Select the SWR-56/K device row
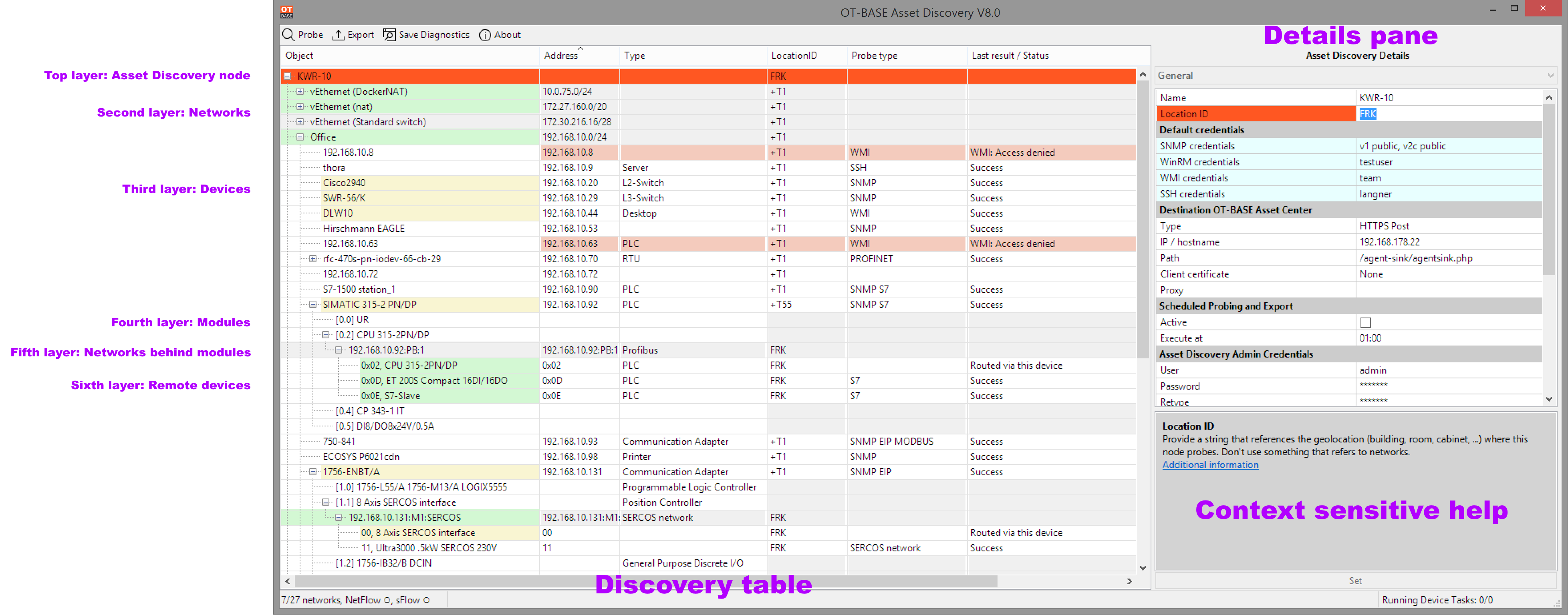Screen dimensions: 1568x615 pos(709,198)
